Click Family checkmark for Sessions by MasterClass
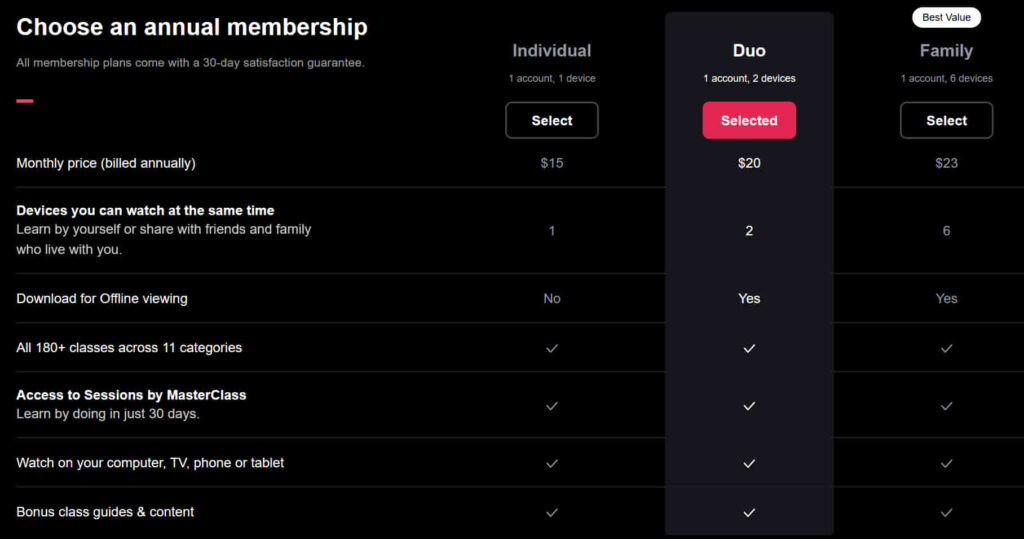 click(x=946, y=406)
